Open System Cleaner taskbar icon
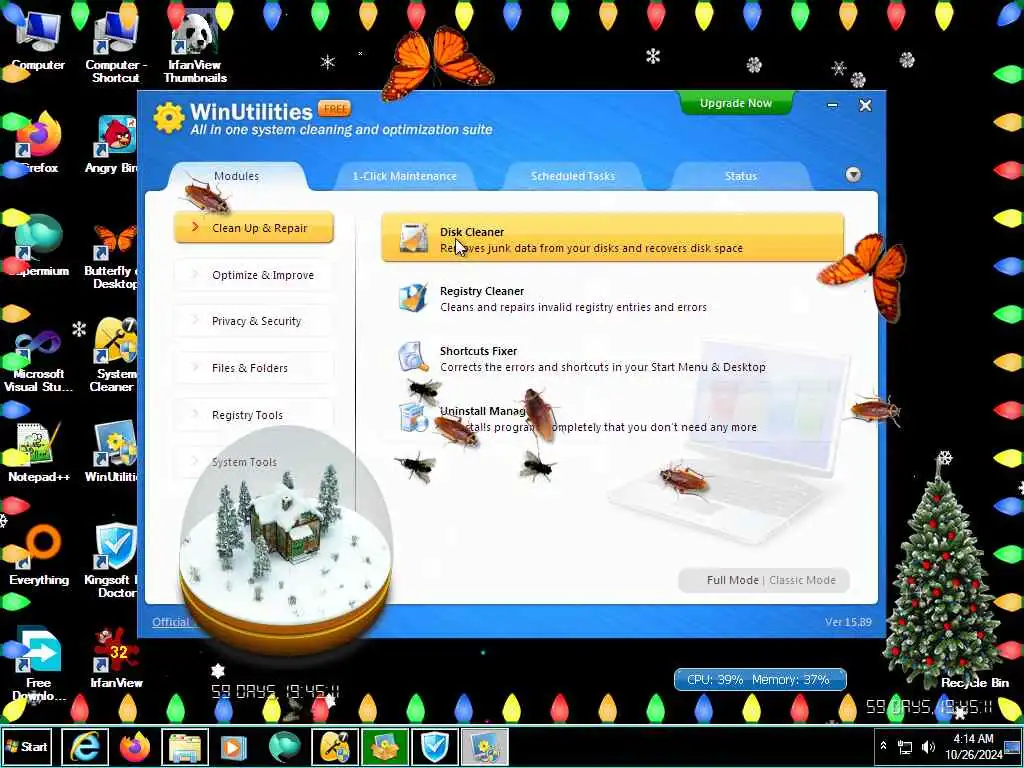Image resolution: width=1024 pixels, height=768 pixels. click(334, 747)
